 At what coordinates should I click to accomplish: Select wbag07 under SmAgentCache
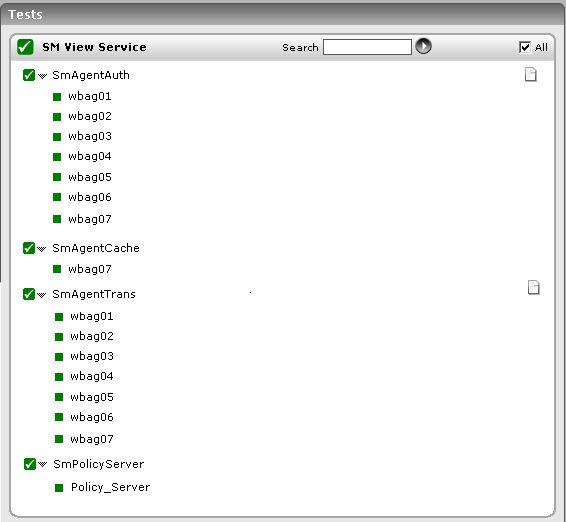(90, 269)
